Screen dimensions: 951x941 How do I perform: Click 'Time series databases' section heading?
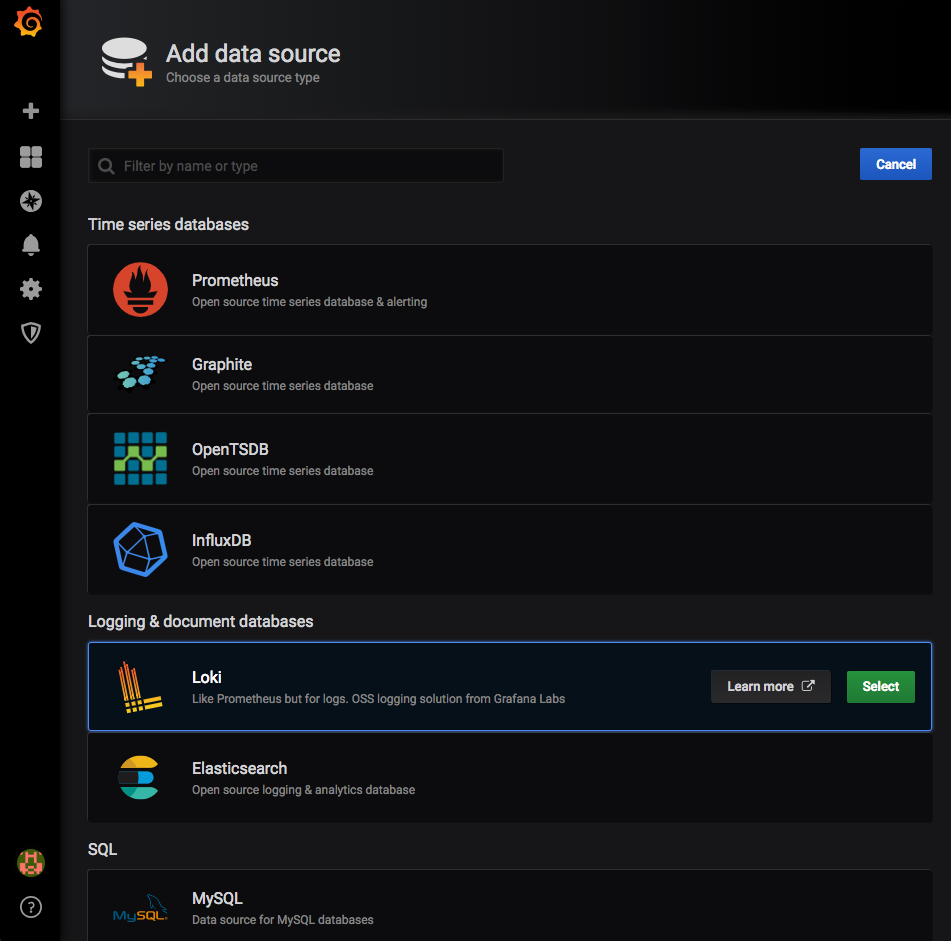pyautogui.click(x=169, y=224)
